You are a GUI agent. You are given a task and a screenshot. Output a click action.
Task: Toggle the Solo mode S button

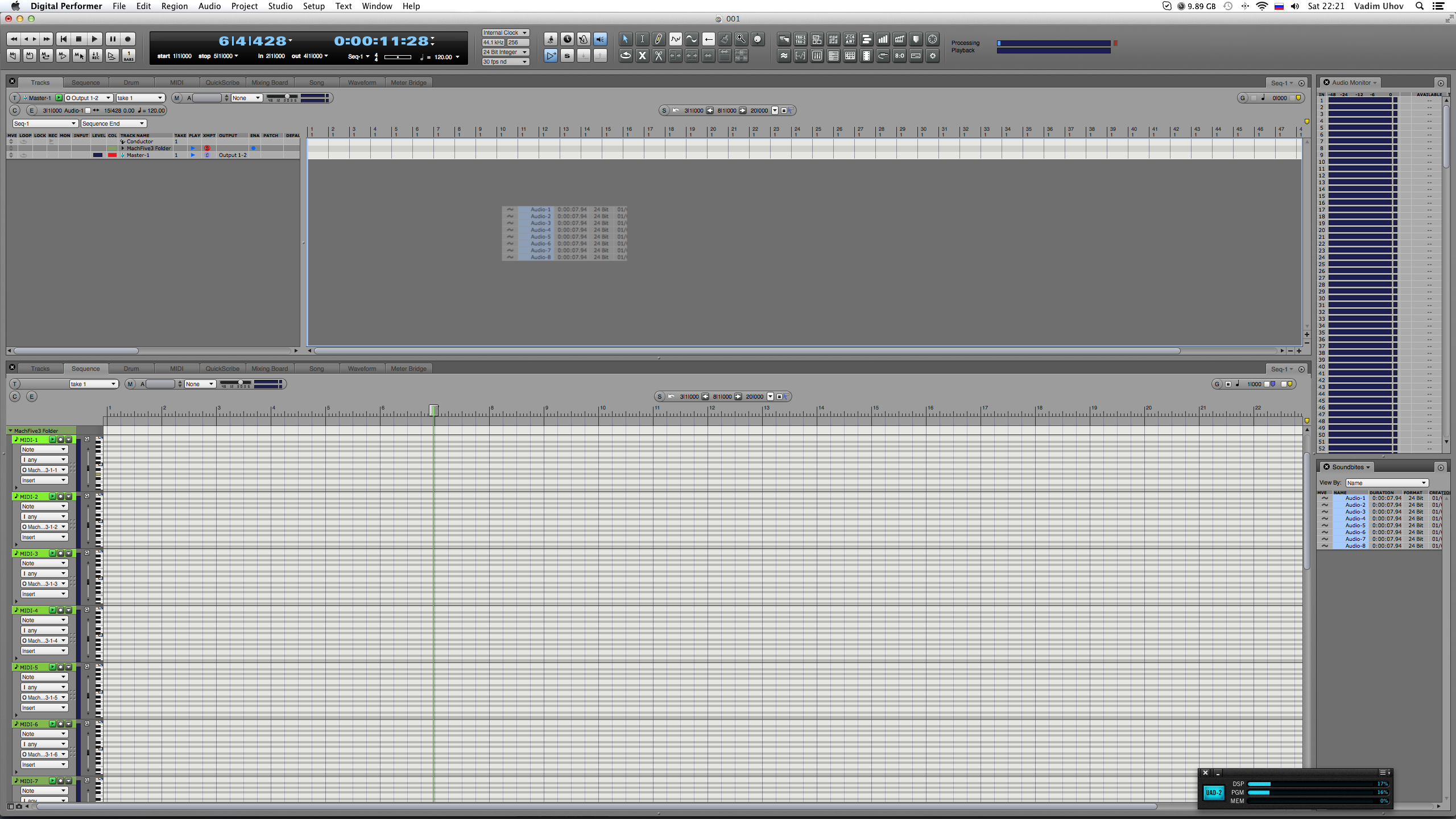[567, 56]
